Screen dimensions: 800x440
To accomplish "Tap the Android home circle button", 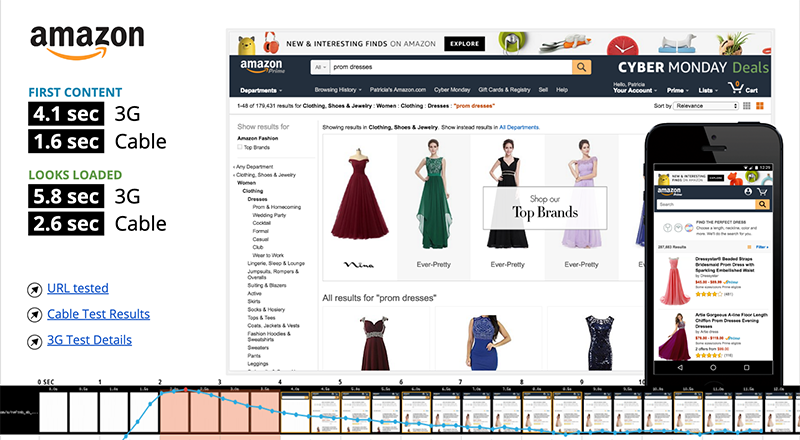I will point(713,368).
